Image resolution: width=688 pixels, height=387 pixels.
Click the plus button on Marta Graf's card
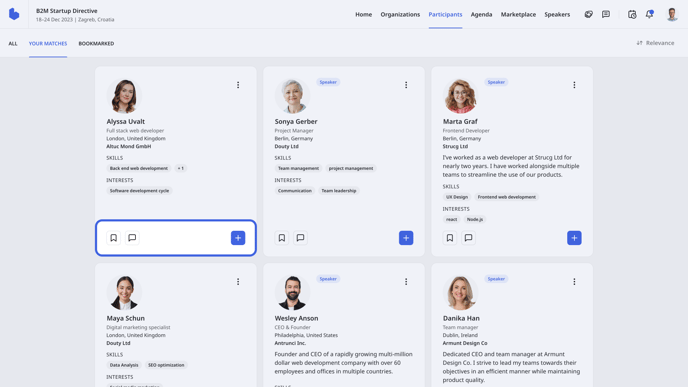coord(574,238)
